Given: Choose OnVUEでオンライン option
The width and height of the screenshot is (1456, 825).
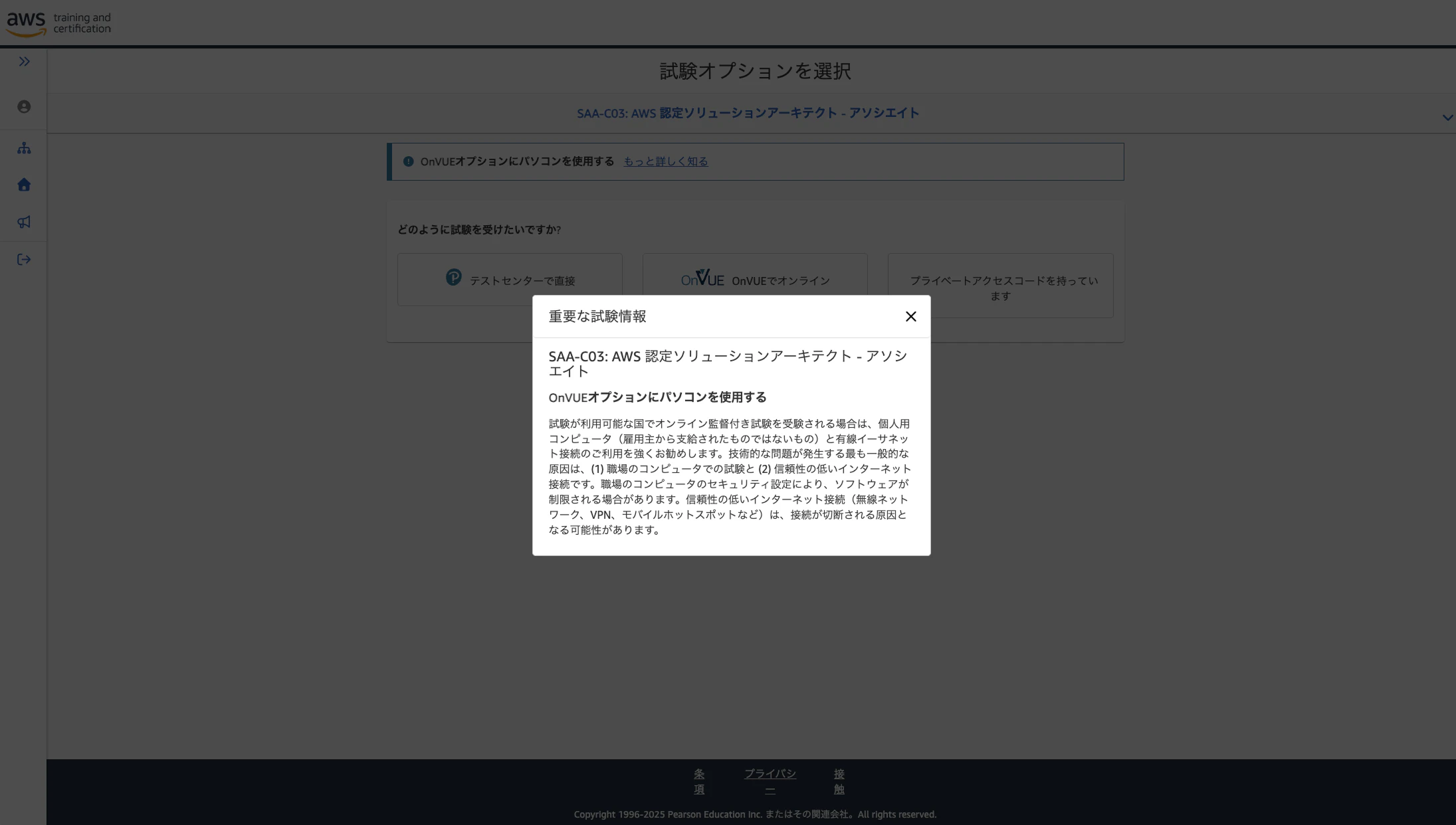Looking at the screenshot, I should point(755,280).
